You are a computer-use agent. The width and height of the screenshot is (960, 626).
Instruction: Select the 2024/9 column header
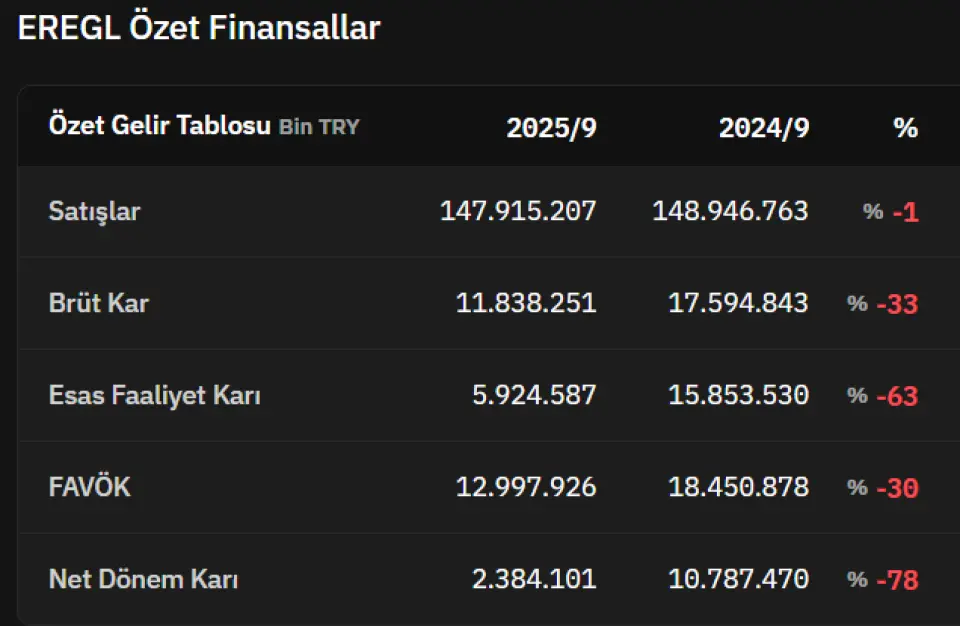point(764,127)
